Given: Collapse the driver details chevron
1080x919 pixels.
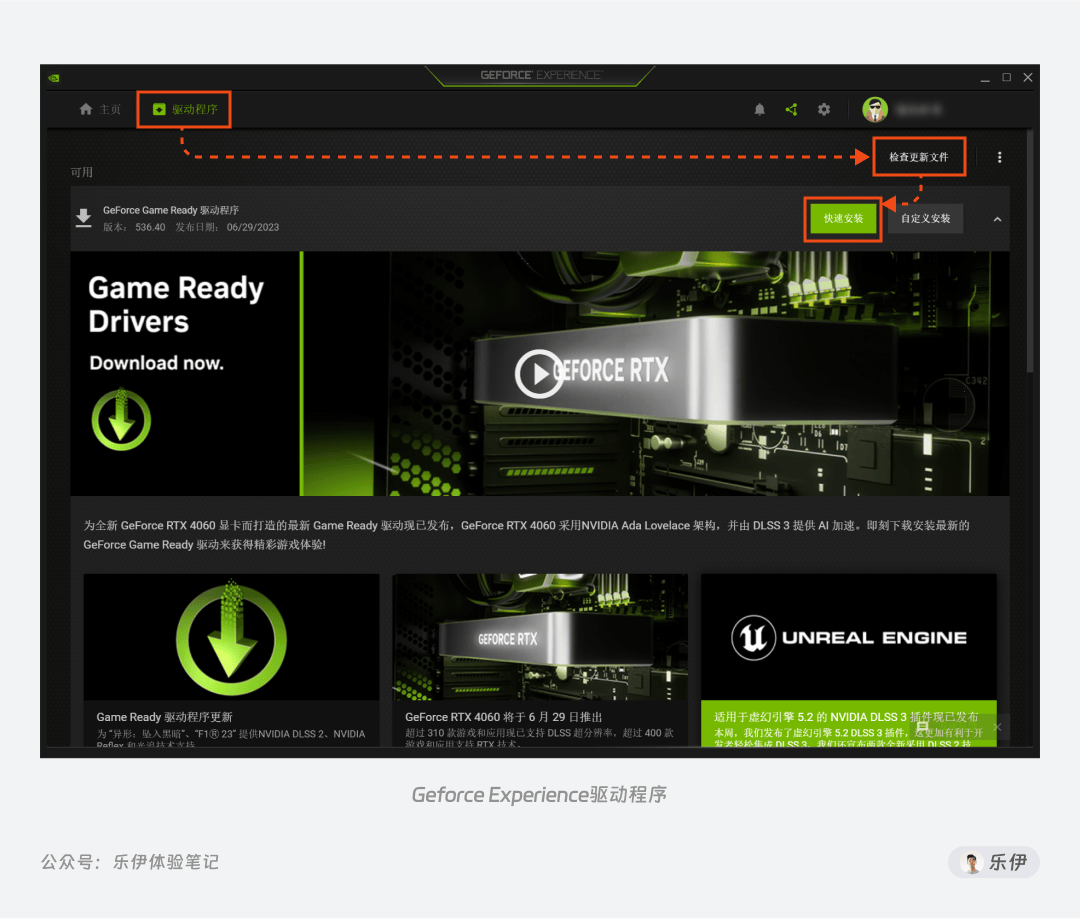Looking at the screenshot, I should tap(997, 219).
